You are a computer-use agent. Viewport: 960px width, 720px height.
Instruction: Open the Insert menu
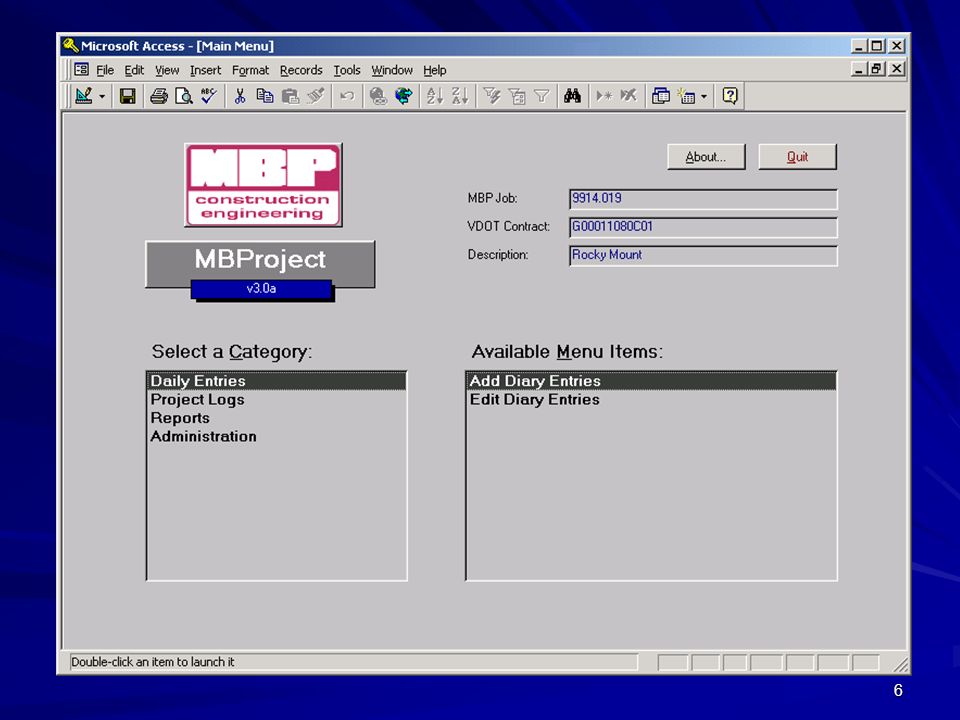[x=205, y=70]
